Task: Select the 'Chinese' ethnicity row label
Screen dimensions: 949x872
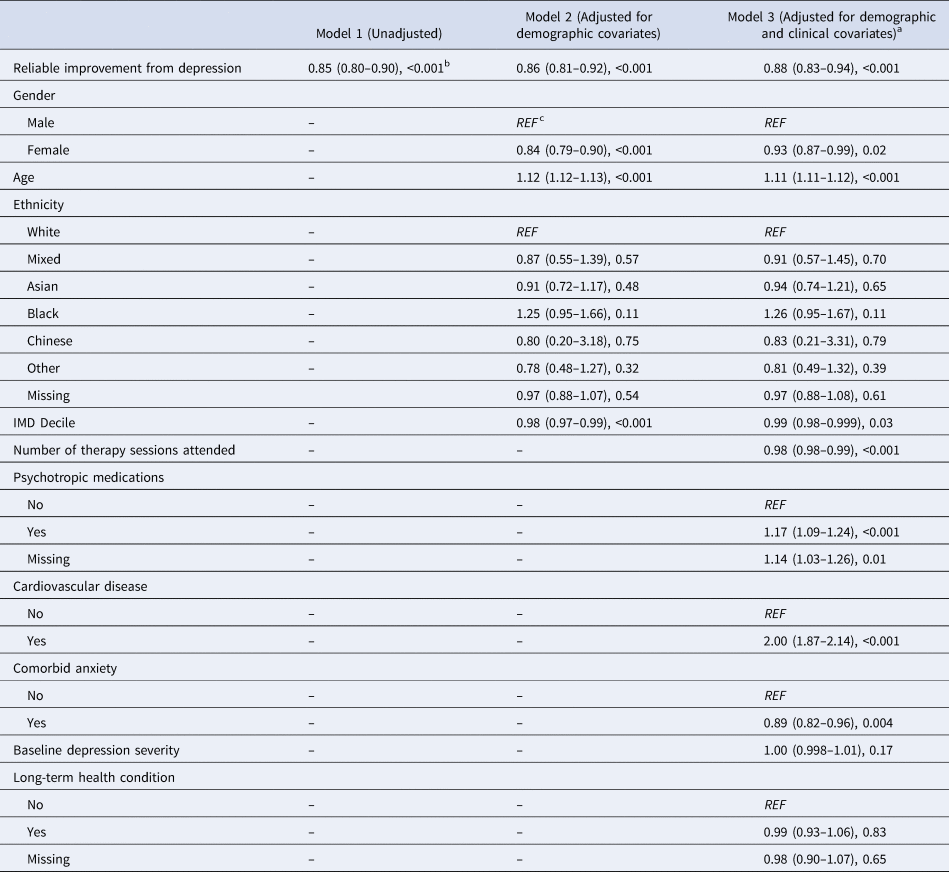Action: (50, 341)
